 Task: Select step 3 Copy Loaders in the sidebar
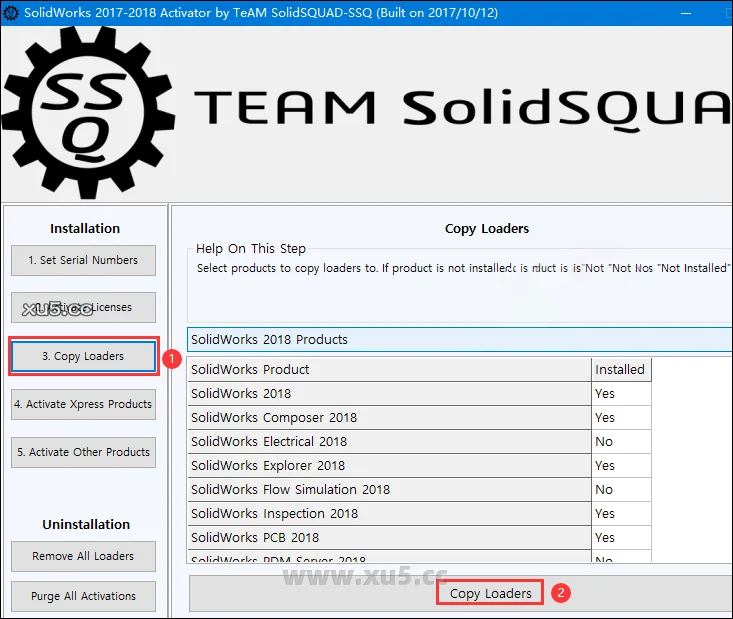pyautogui.click(x=84, y=356)
